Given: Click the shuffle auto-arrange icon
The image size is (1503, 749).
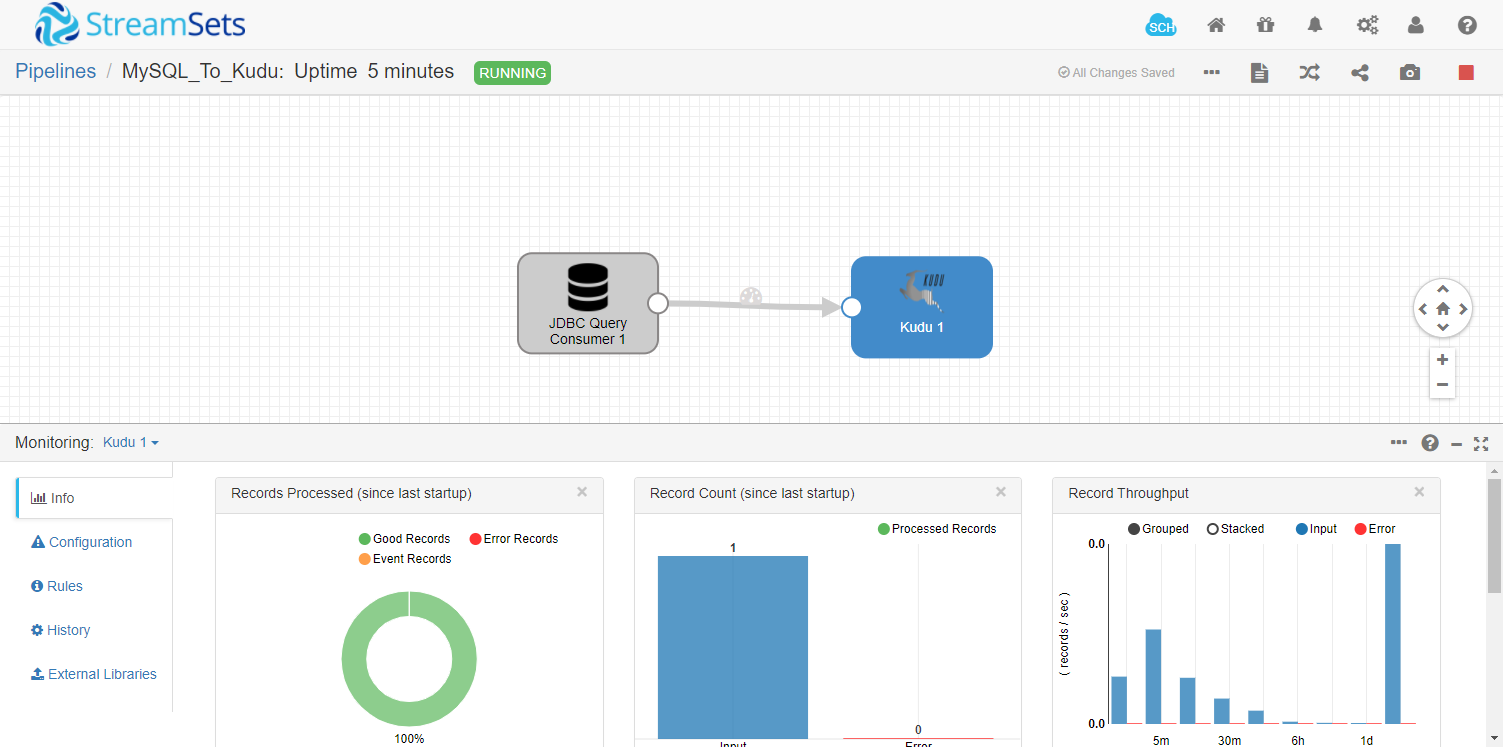Looking at the screenshot, I should point(1309,72).
